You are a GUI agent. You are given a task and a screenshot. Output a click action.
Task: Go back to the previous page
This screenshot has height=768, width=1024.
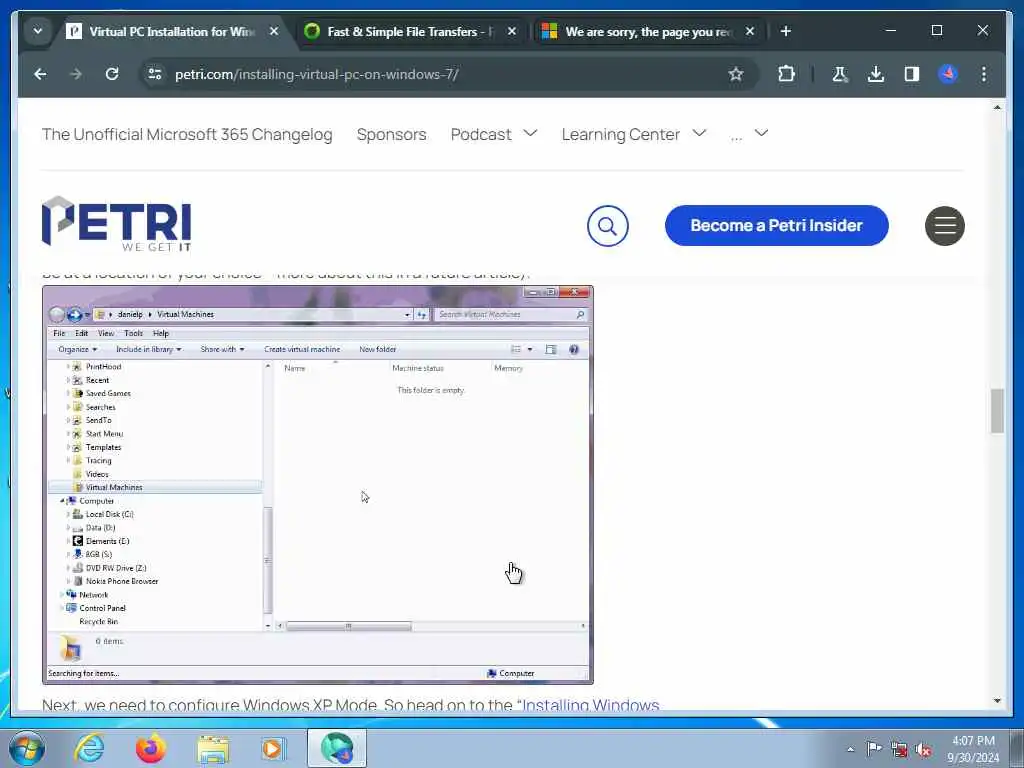pos(40,74)
